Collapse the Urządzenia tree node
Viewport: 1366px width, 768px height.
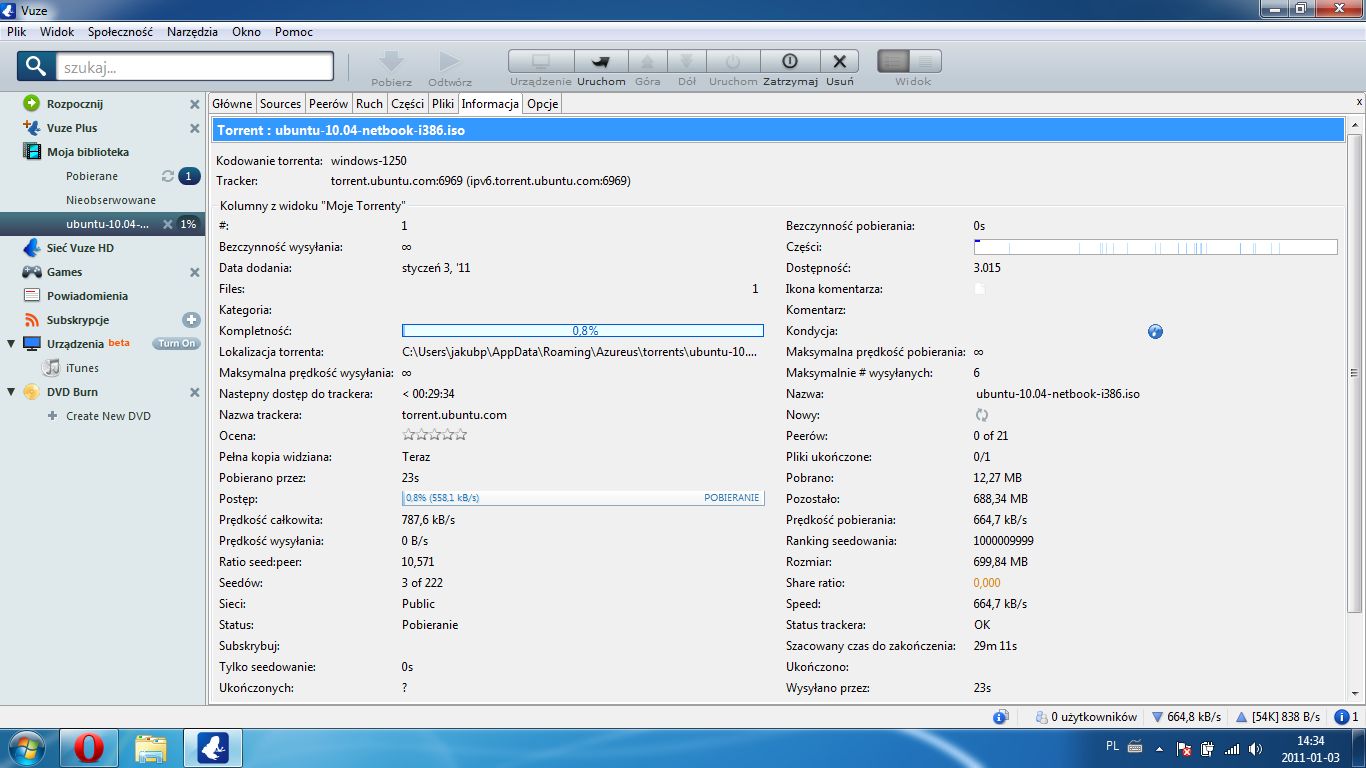click(11, 344)
